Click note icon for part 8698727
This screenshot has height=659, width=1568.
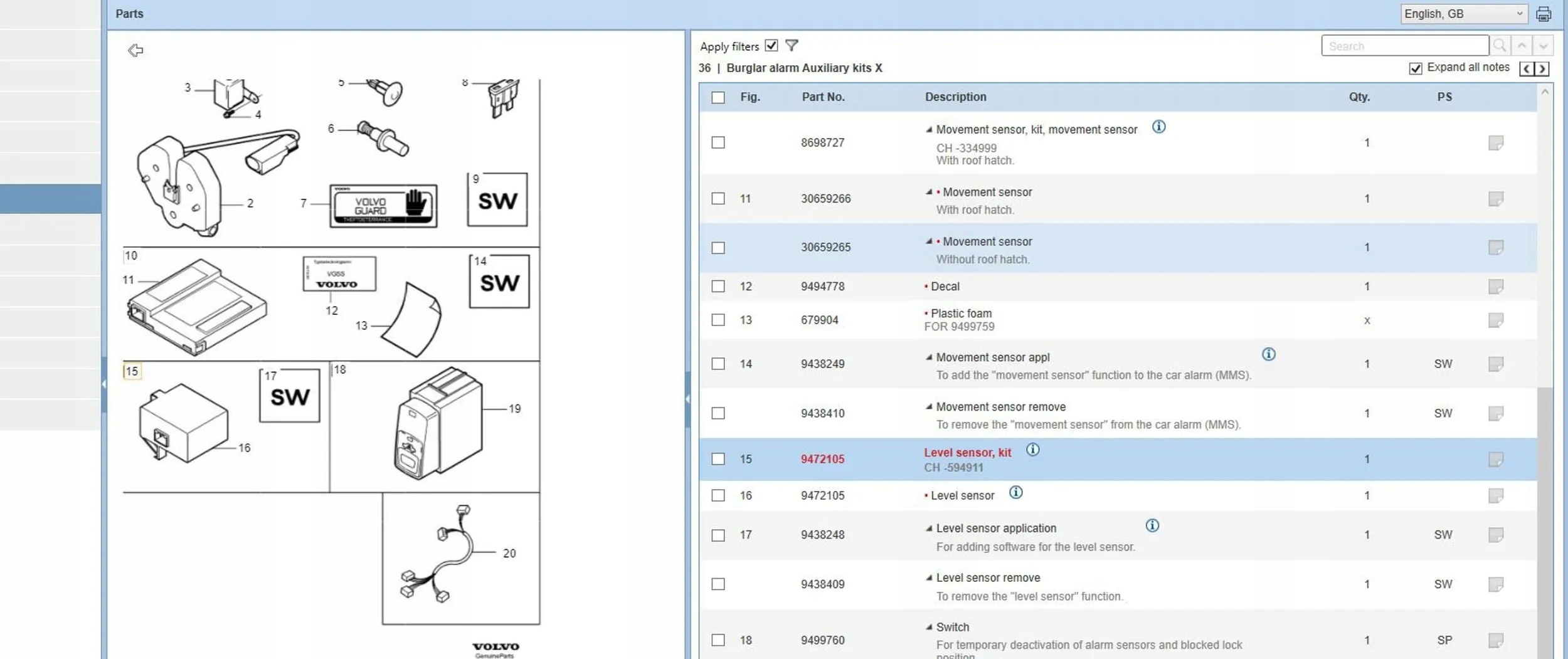click(1496, 143)
